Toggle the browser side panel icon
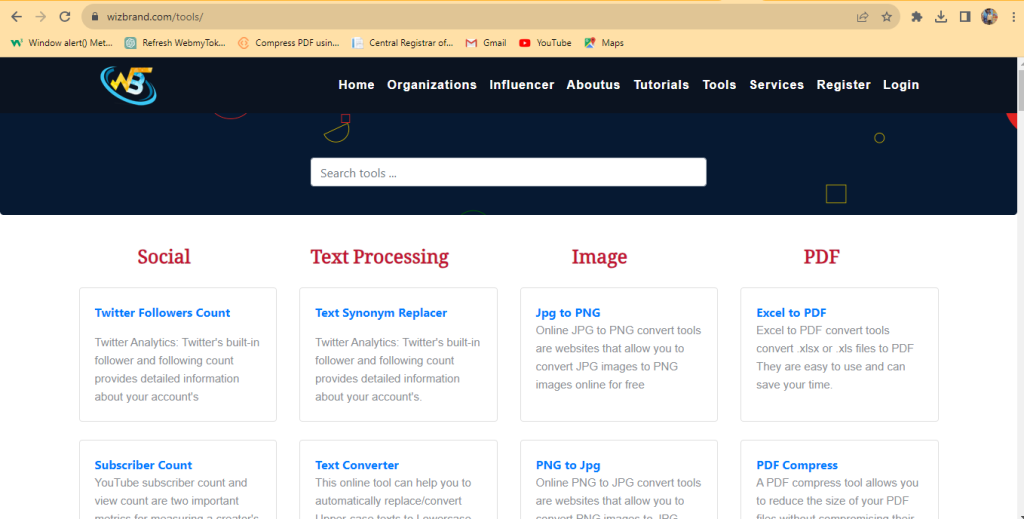Viewport: 1024px width, 519px height. (965, 17)
